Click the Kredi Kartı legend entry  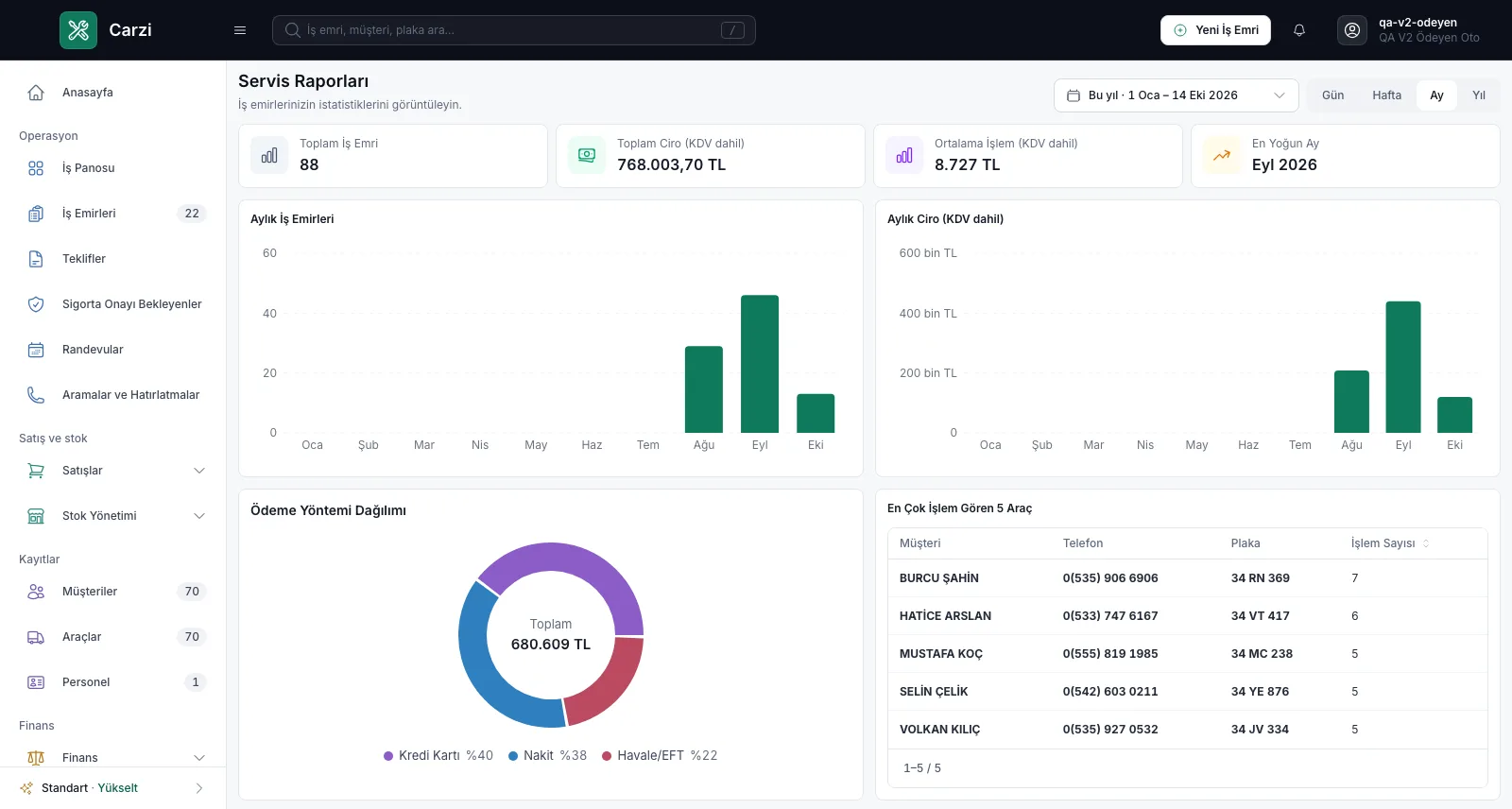[438, 756]
